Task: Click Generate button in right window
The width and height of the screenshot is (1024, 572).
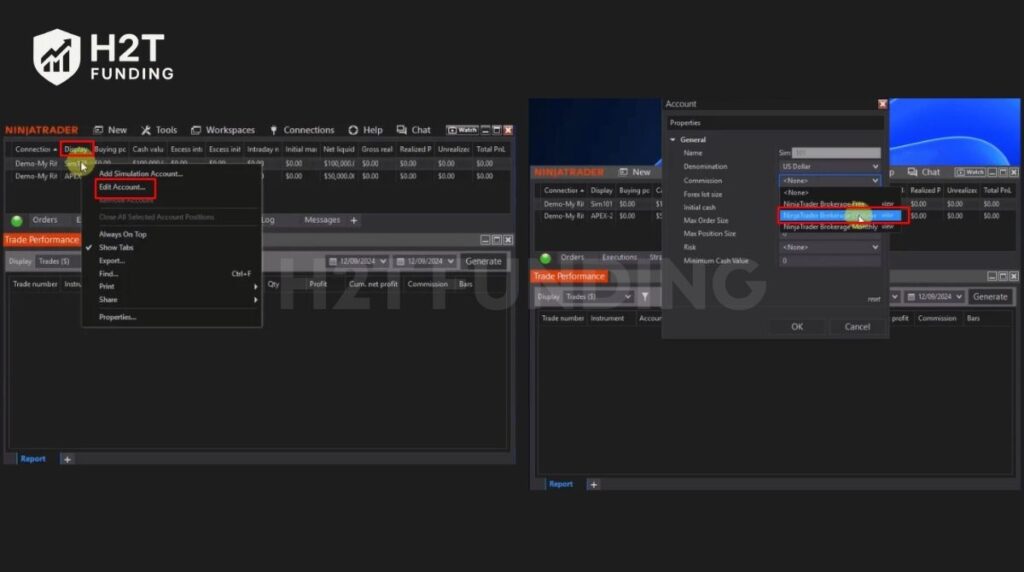Action: pyautogui.click(x=990, y=296)
